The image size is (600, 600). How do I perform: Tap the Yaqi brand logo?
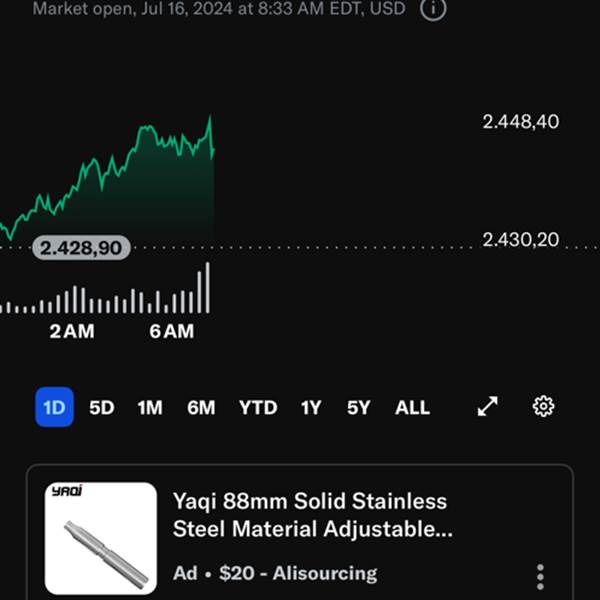tap(67, 491)
